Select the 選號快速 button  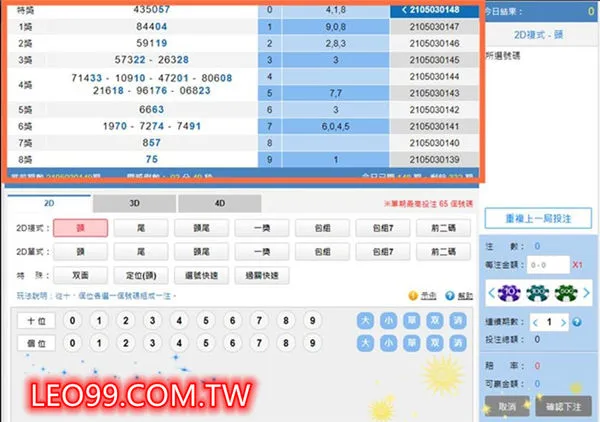click(x=201, y=275)
